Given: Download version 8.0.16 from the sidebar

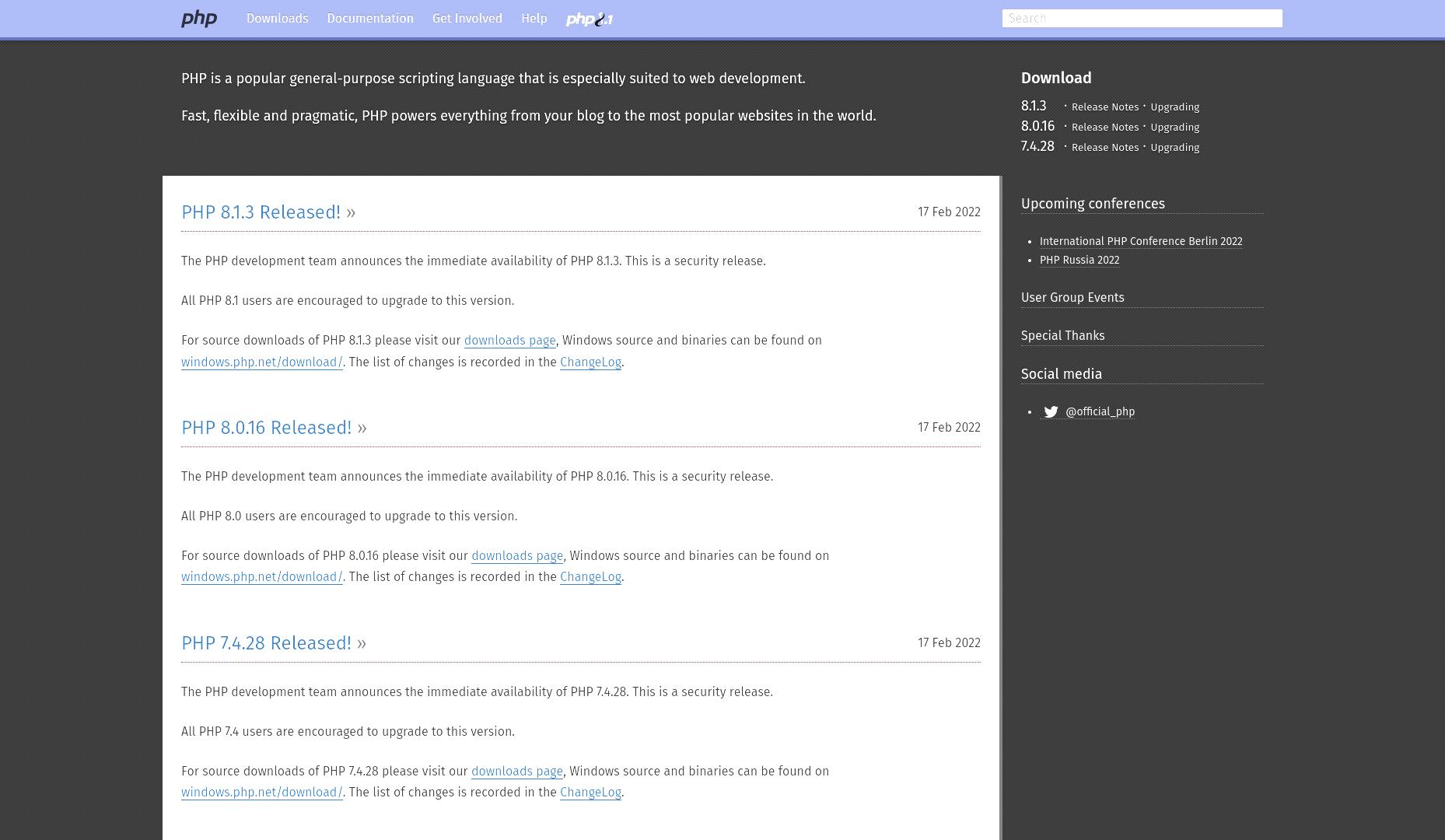Looking at the screenshot, I should (x=1037, y=126).
